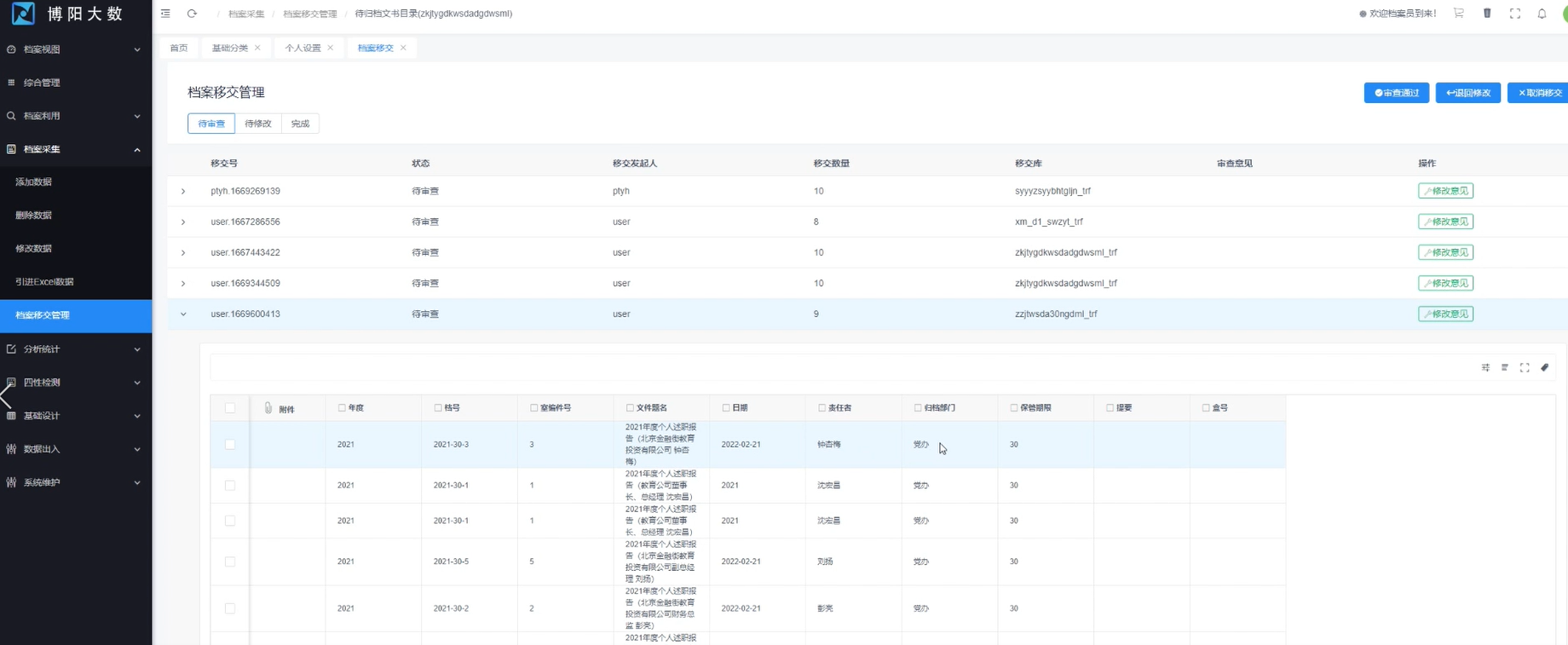Close the 个人设置 tab
The image size is (1568, 645).
click(331, 48)
